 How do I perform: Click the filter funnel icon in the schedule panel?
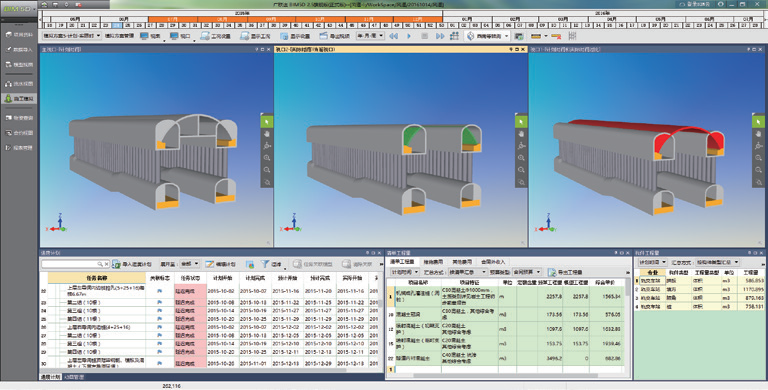coord(264,264)
